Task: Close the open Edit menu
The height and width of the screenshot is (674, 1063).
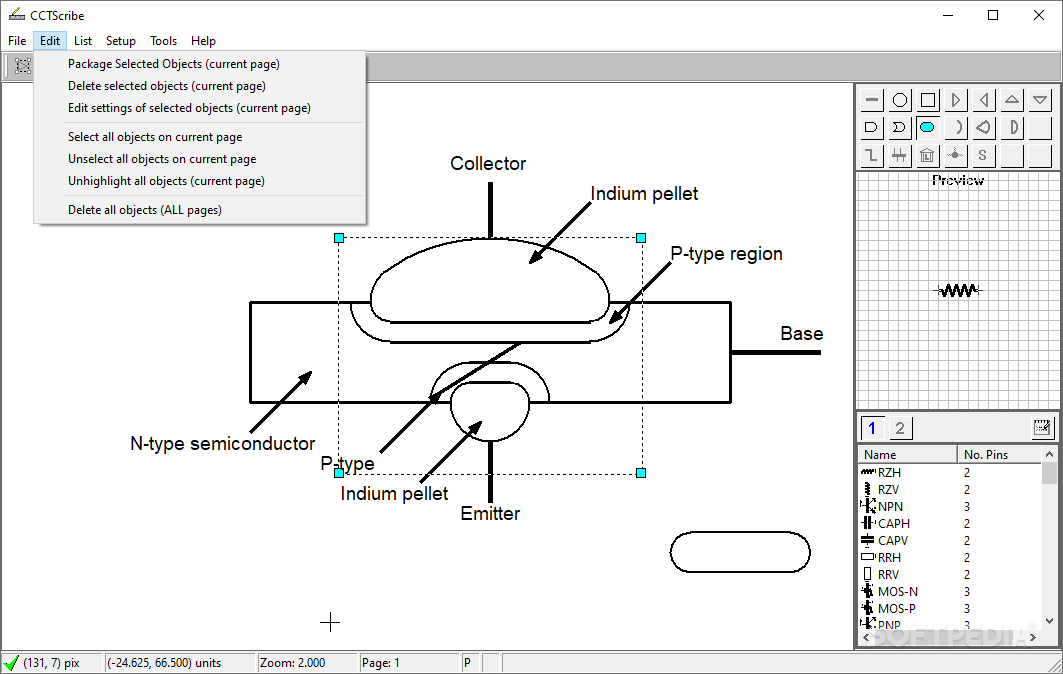Action: pos(49,41)
